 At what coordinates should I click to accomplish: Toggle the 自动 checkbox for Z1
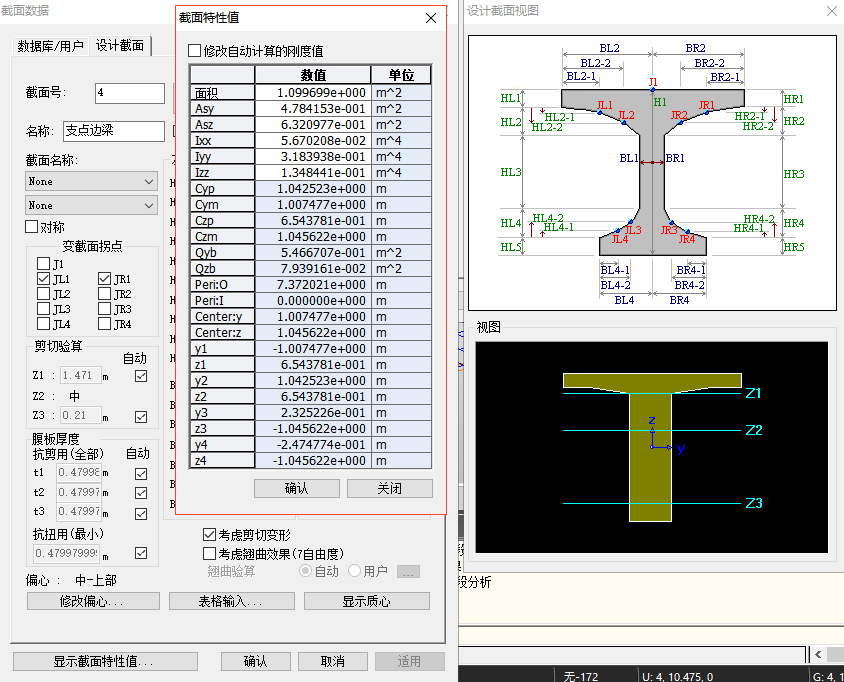(141, 376)
